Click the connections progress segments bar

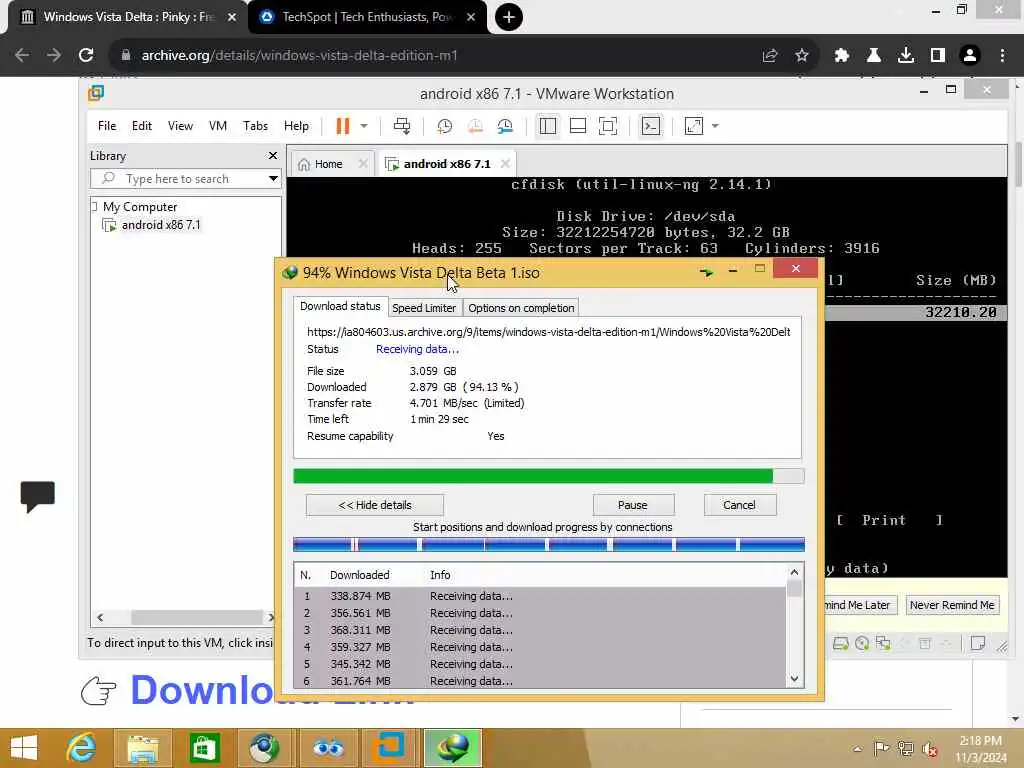tap(549, 544)
